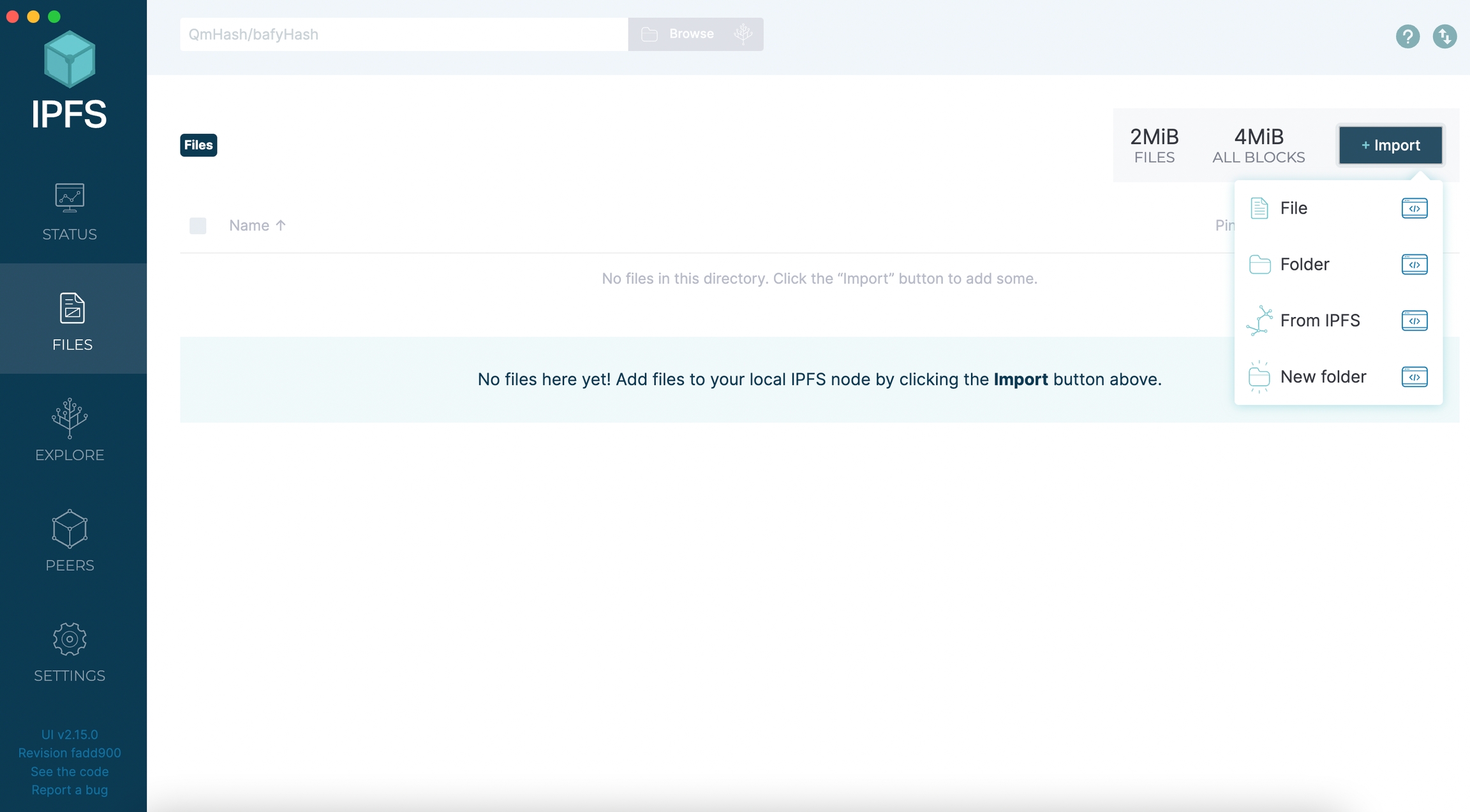The height and width of the screenshot is (812, 1470).
Task: Focus the QmHash/bafyHash input field
Action: (x=404, y=34)
